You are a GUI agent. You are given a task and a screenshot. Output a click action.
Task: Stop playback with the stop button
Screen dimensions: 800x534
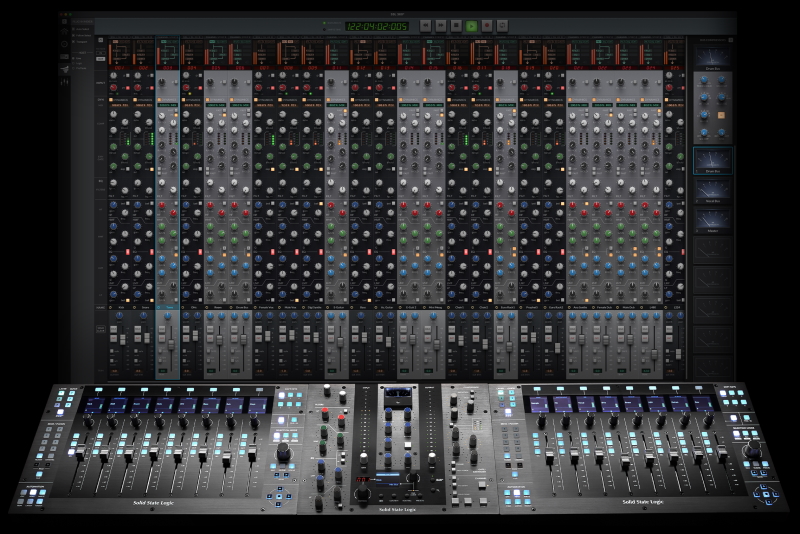coord(456,26)
